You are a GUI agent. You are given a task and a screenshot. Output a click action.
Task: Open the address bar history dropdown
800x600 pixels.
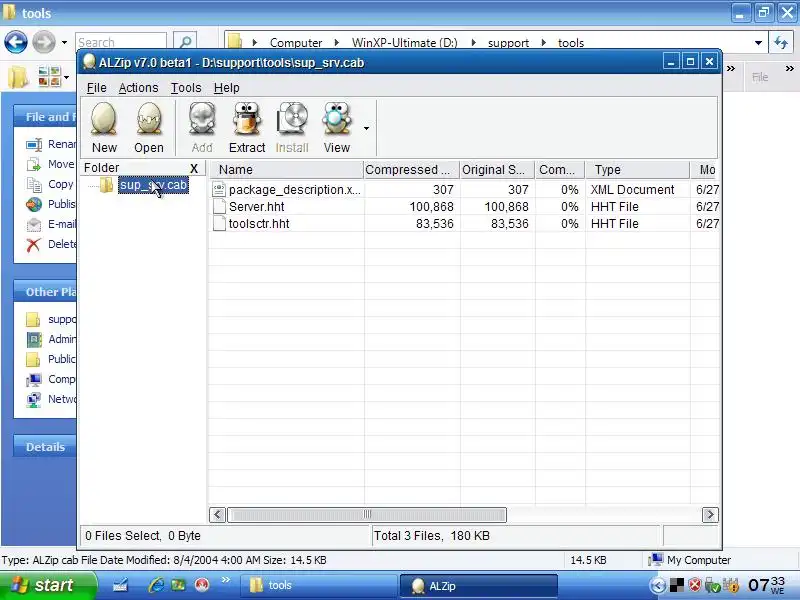758,43
